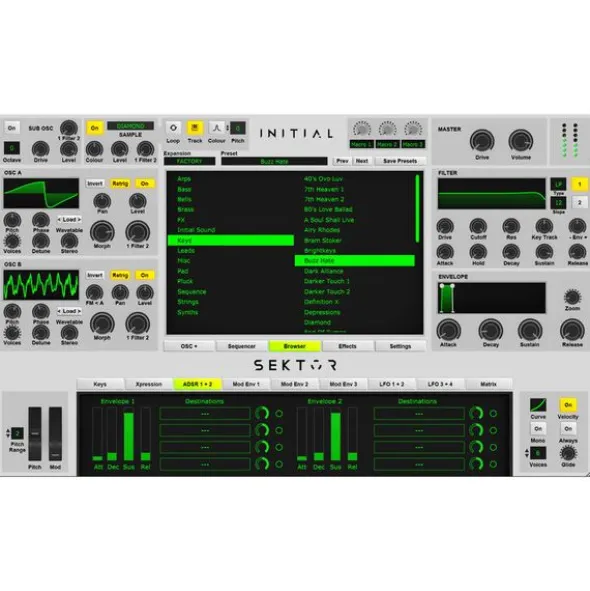Click the OSC B Morph knob
The image size is (590, 591).
click(102, 324)
